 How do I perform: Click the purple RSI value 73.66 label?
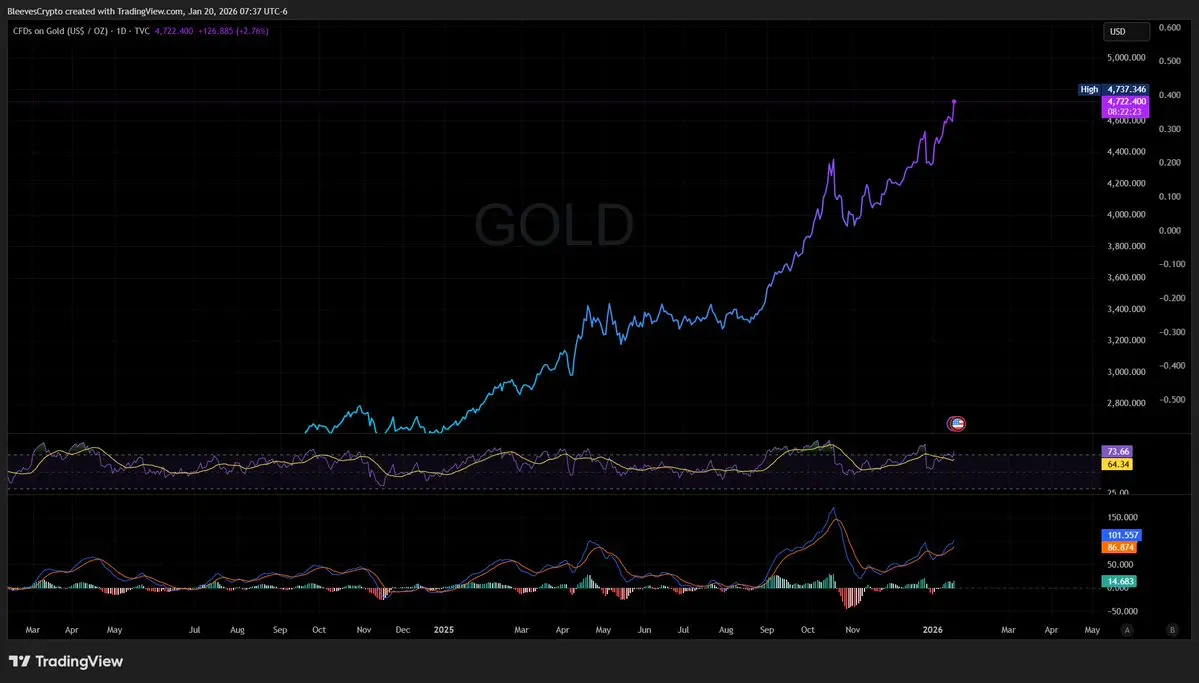[1117, 452]
